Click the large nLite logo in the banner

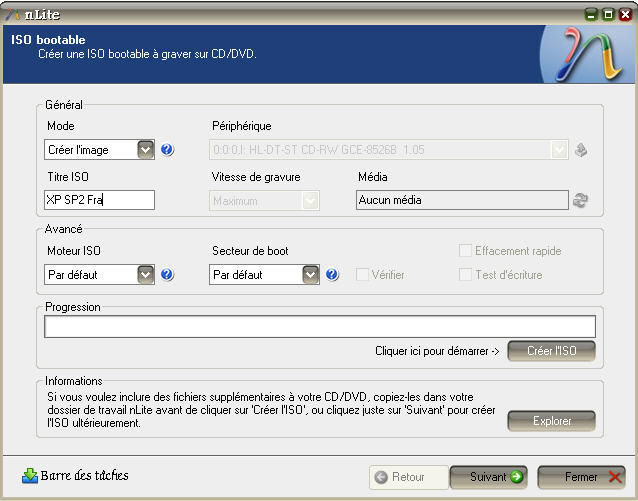[588, 54]
